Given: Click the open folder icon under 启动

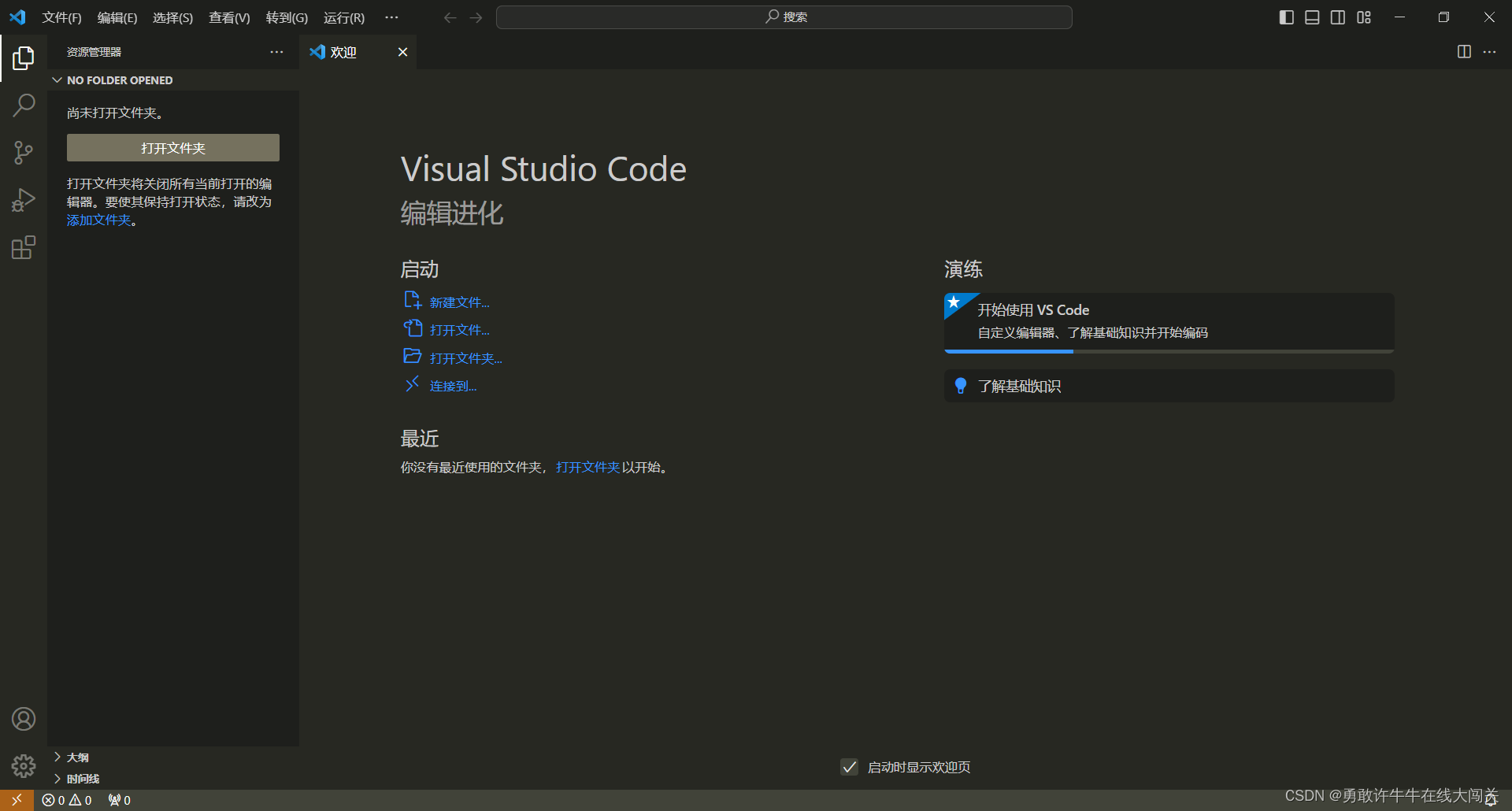Looking at the screenshot, I should point(413,357).
